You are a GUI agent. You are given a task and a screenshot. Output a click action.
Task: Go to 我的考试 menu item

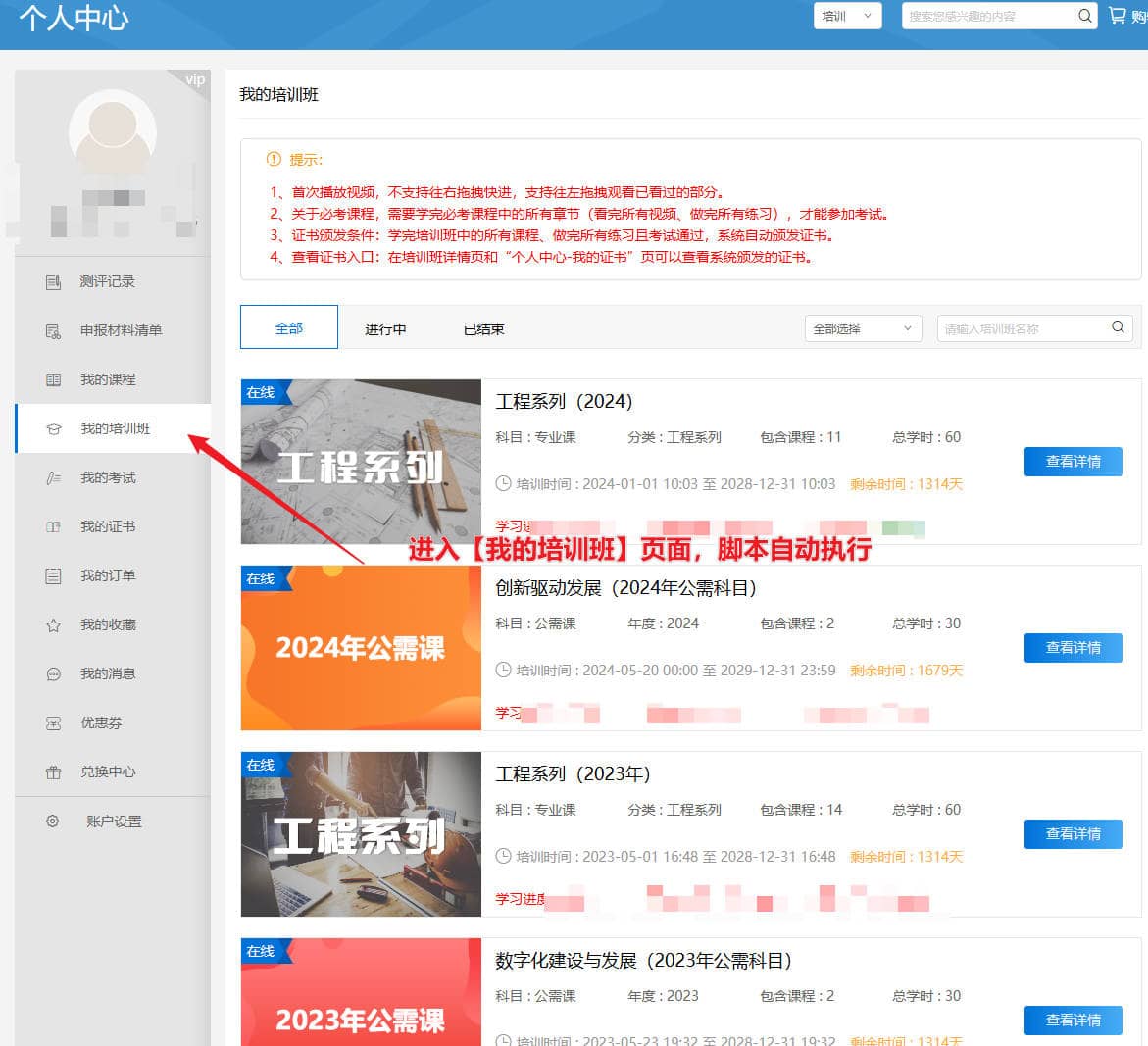(113, 478)
